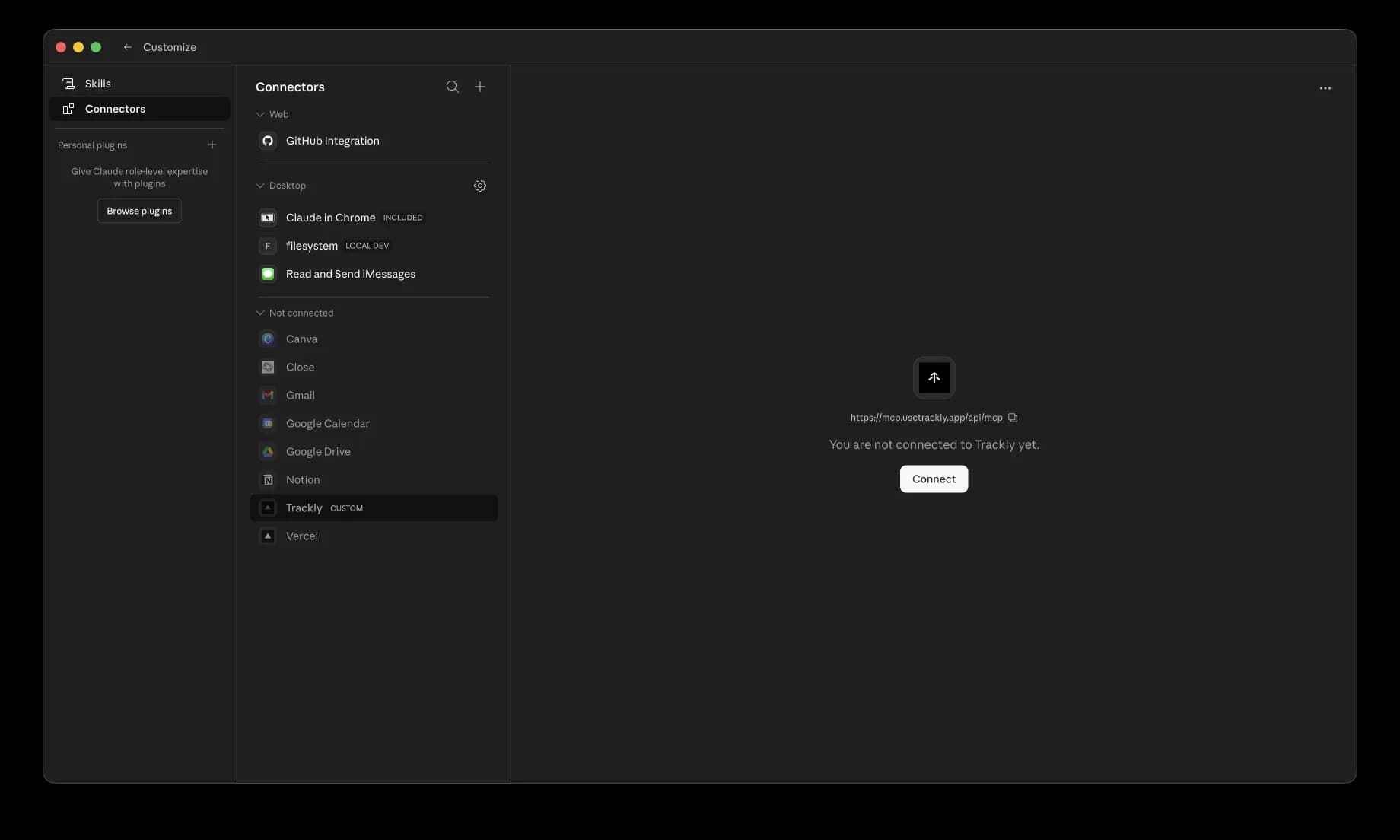Select the Notion connector icon

(267, 479)
